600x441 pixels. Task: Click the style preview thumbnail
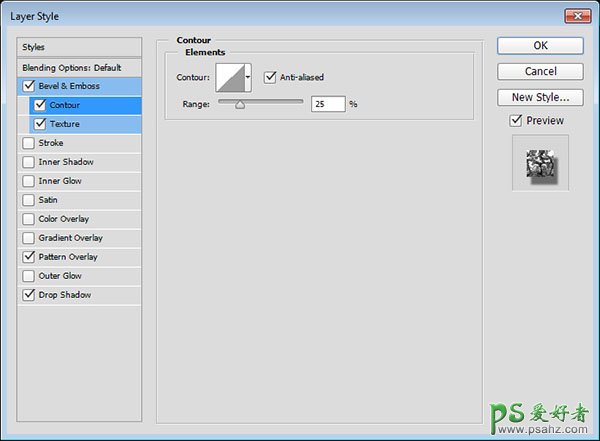(x=540, y=163)
